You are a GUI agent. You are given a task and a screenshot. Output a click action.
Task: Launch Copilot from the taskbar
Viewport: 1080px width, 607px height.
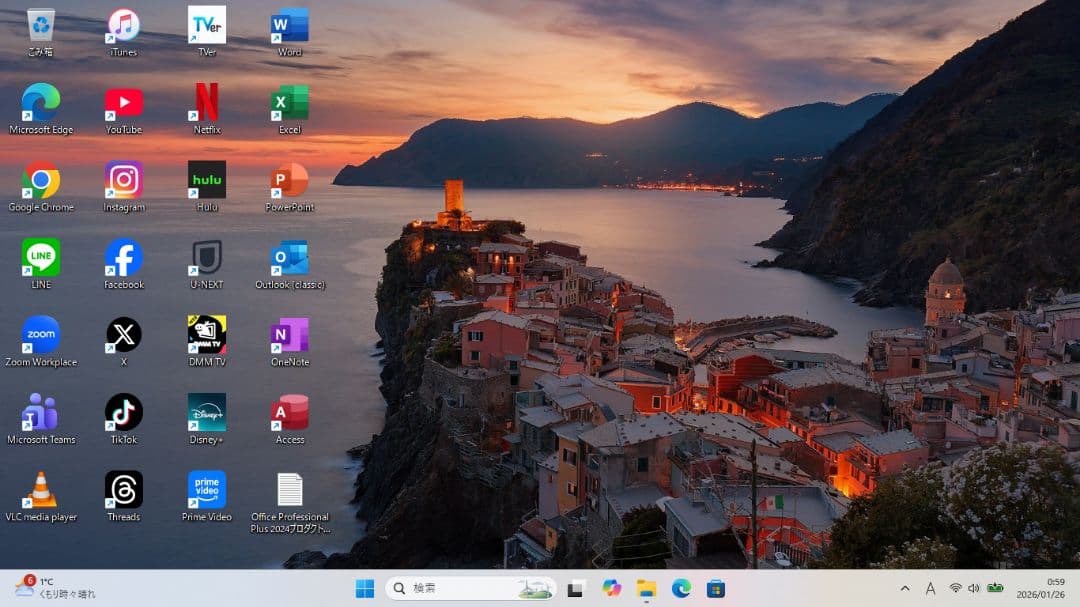611,588
